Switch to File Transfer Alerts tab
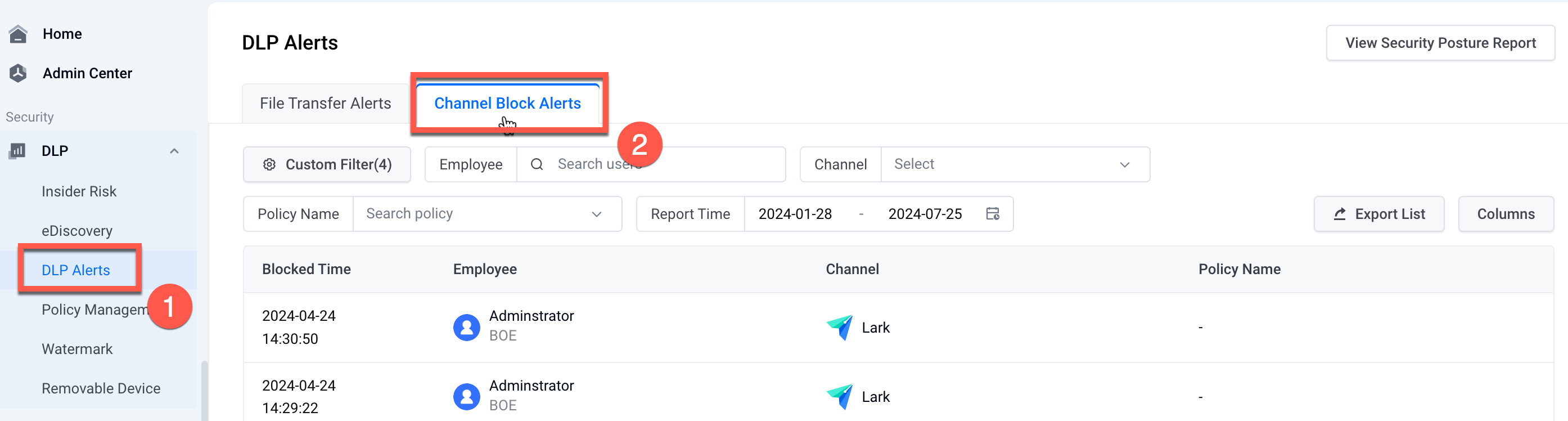Viewport: 1568px width, 421px height. 325,104
